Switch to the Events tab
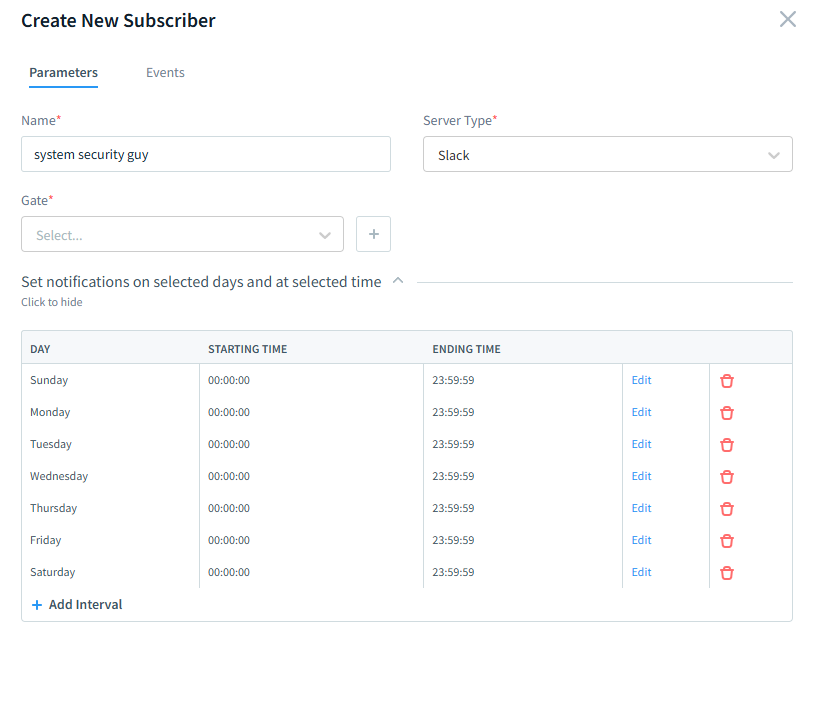 (x=165, y=72)
